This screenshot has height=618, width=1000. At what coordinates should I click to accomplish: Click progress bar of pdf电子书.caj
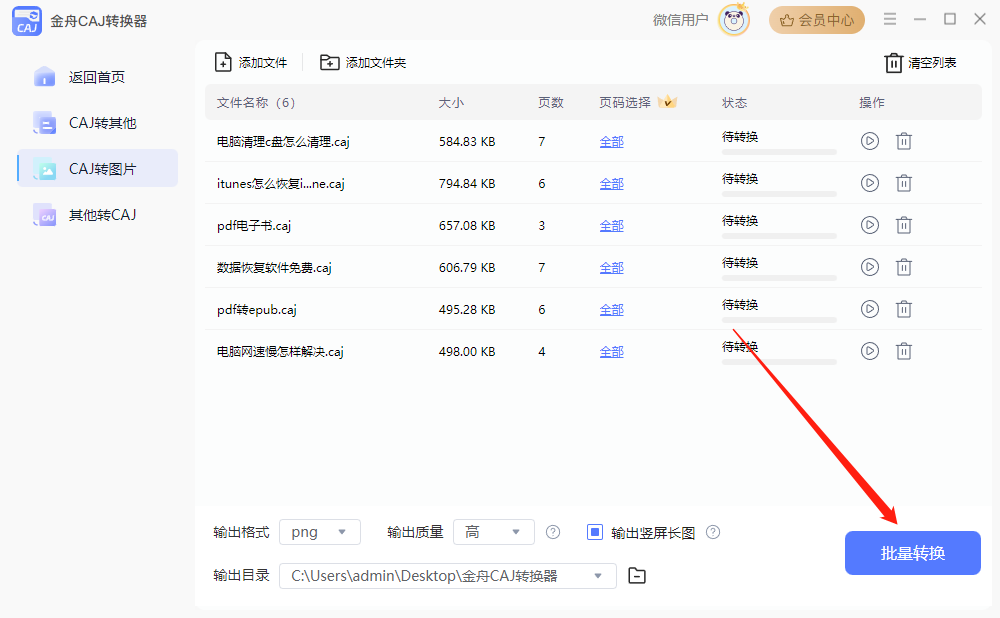779,236
